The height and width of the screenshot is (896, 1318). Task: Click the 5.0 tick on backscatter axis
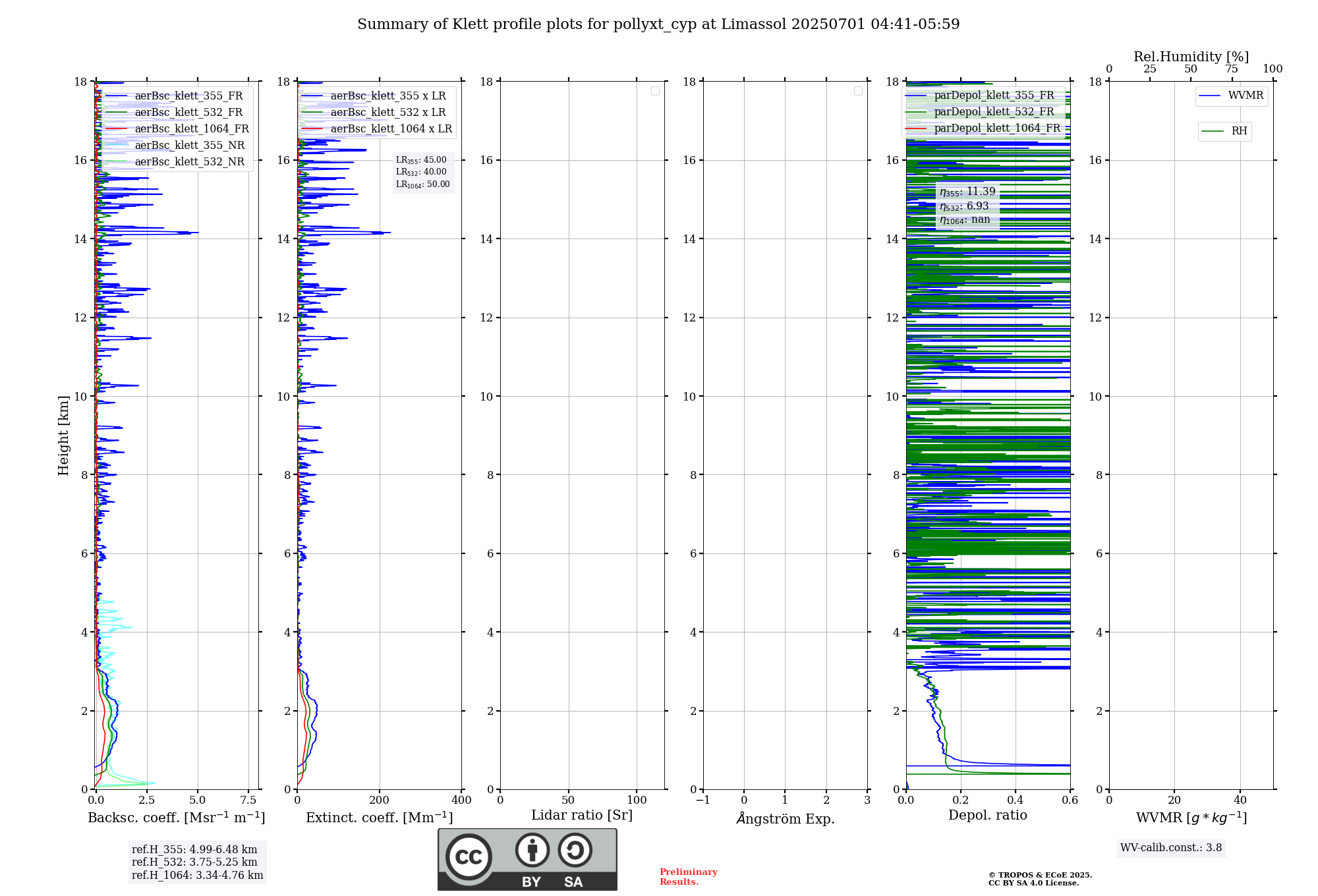(x=197, y=800)
